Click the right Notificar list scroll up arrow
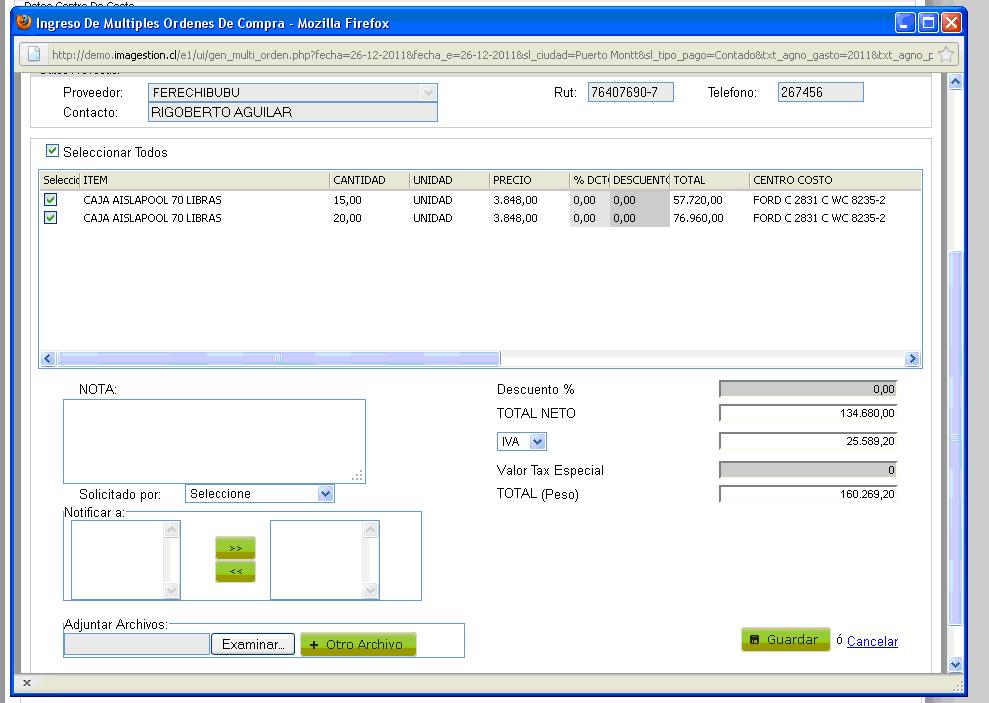Screen dimensions: 989x703 pos(370,530)
